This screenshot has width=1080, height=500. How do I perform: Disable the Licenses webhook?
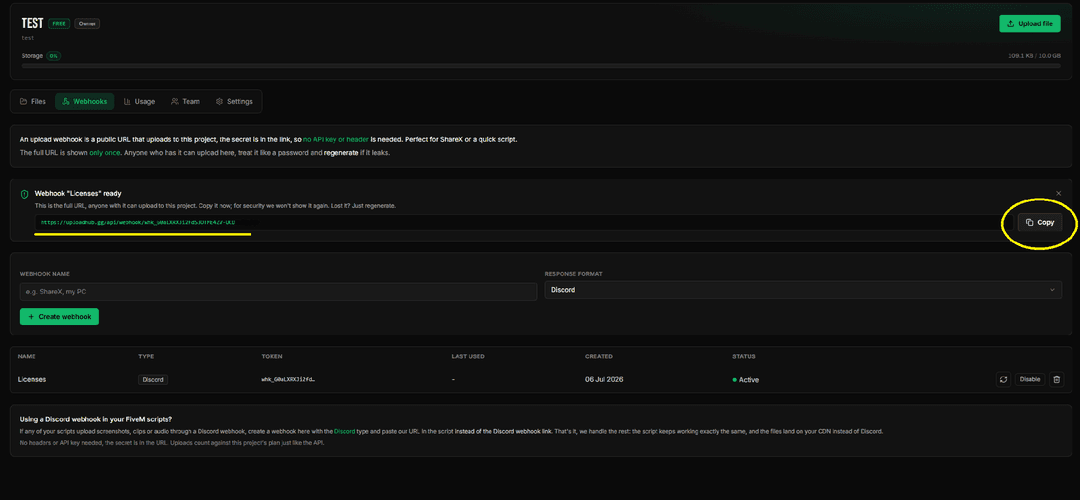pos(1030,379)
